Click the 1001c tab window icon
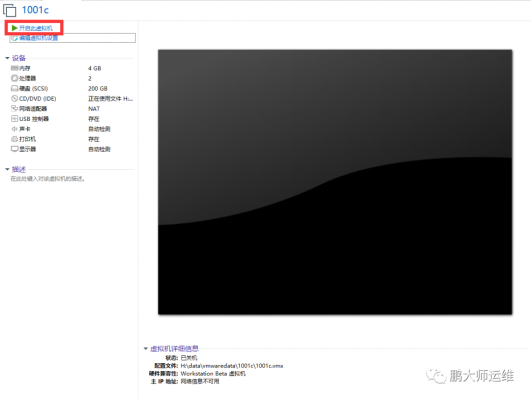 point(9,10)
